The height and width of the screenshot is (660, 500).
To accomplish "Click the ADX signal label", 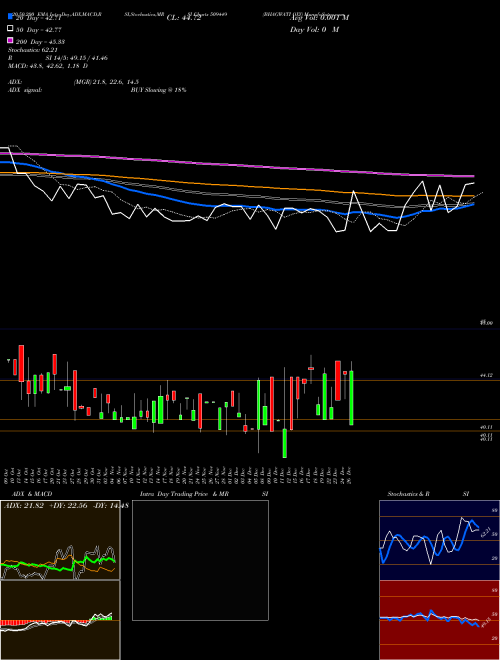I will 25,90.
